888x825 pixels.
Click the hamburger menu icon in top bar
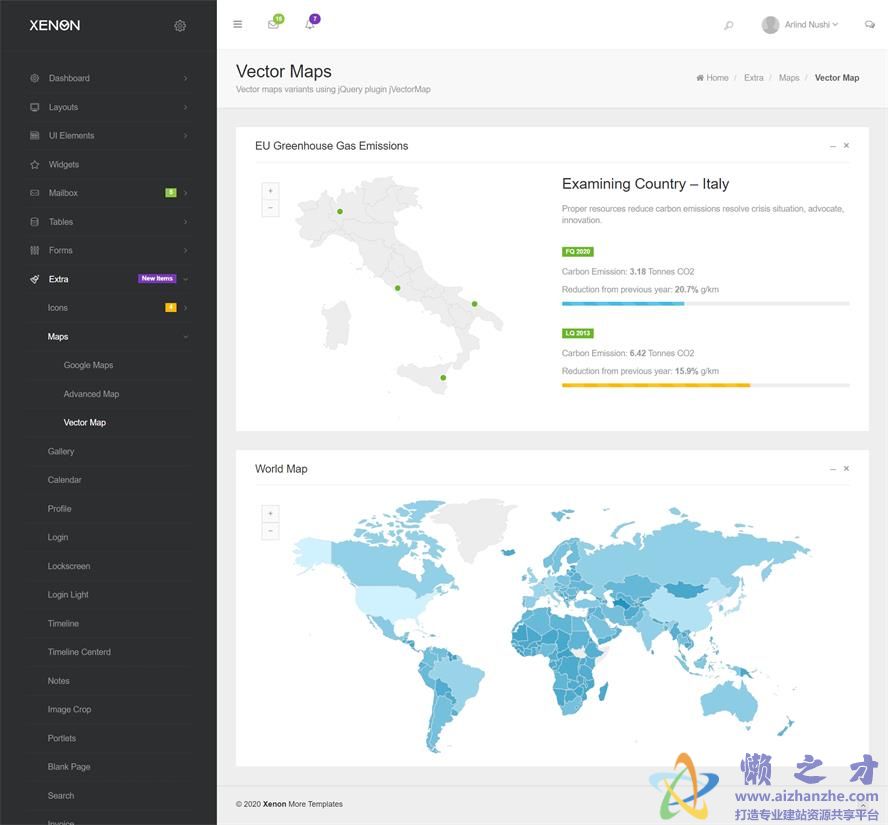(237, 24)
